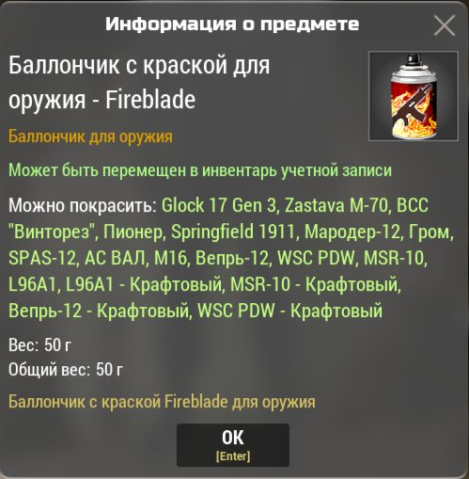
Task: Select Glock 17 Gen 3 in paintable list
Action: pyautogui.click(x=219, y=205)
